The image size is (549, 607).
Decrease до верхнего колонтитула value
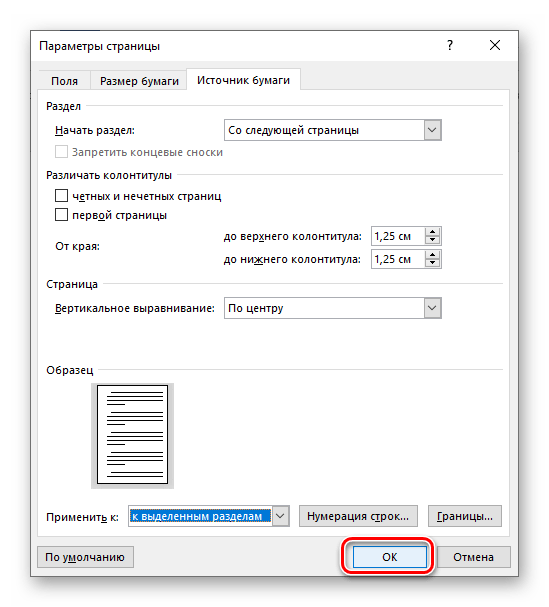coord(432,240)
